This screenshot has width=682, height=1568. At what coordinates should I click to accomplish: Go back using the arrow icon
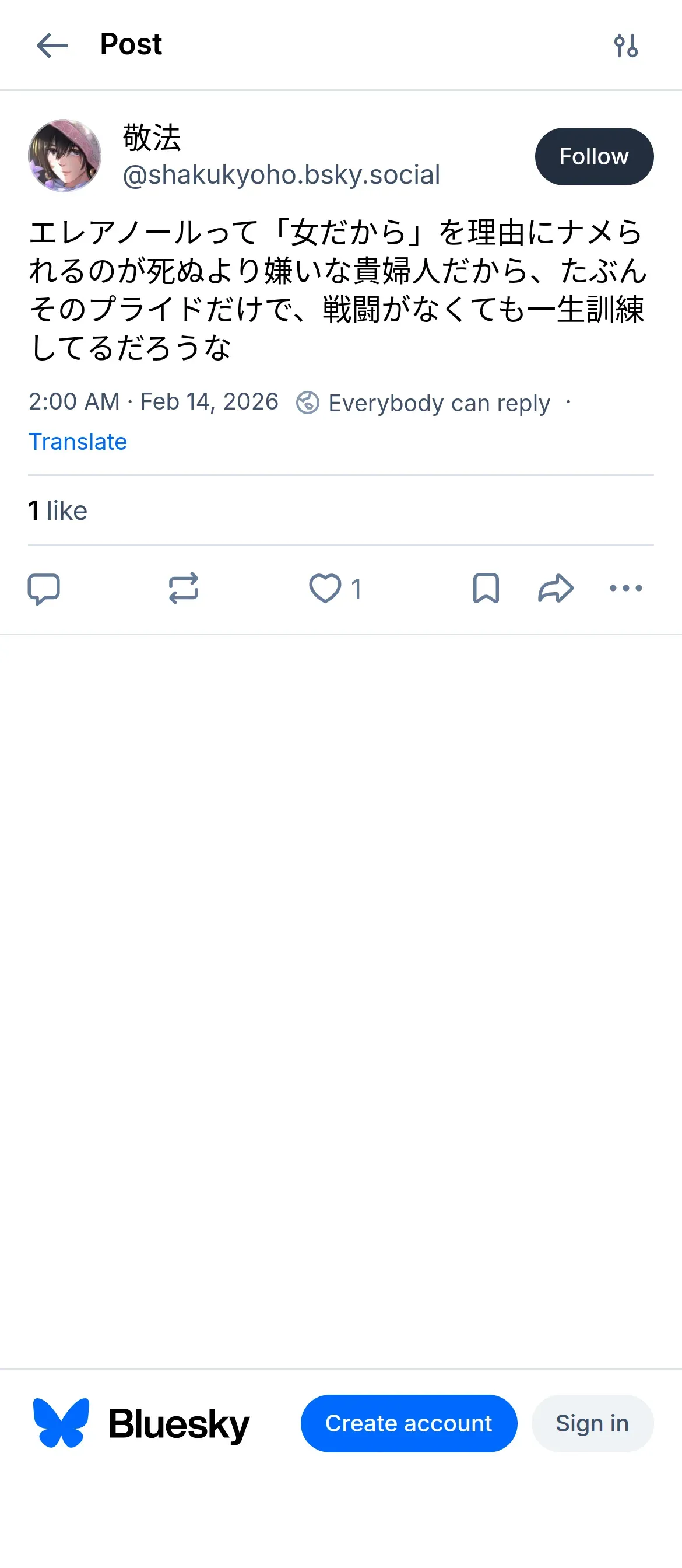point(52,45)
